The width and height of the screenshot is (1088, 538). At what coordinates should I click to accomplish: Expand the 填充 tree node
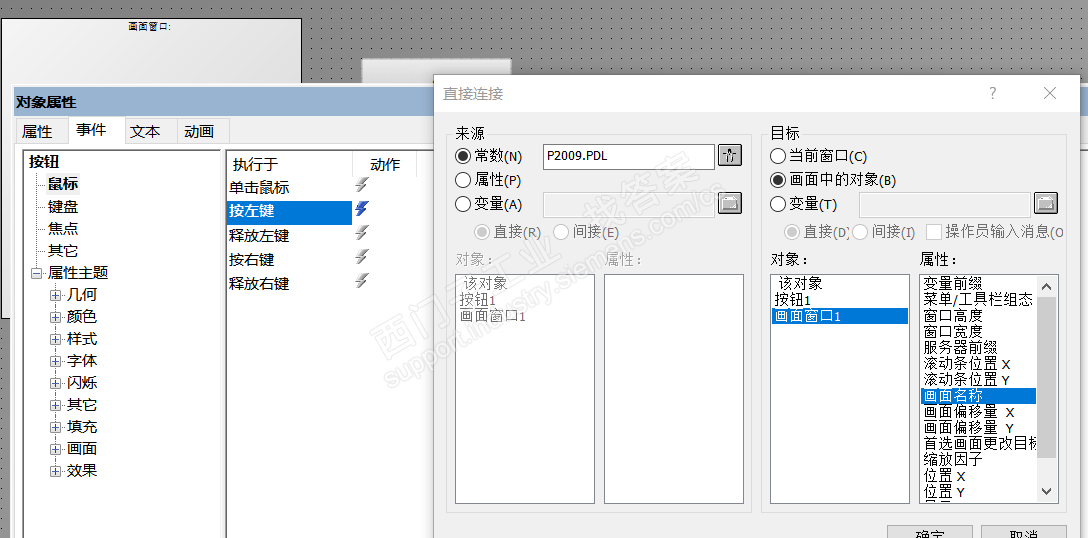(x=56, y=427)
